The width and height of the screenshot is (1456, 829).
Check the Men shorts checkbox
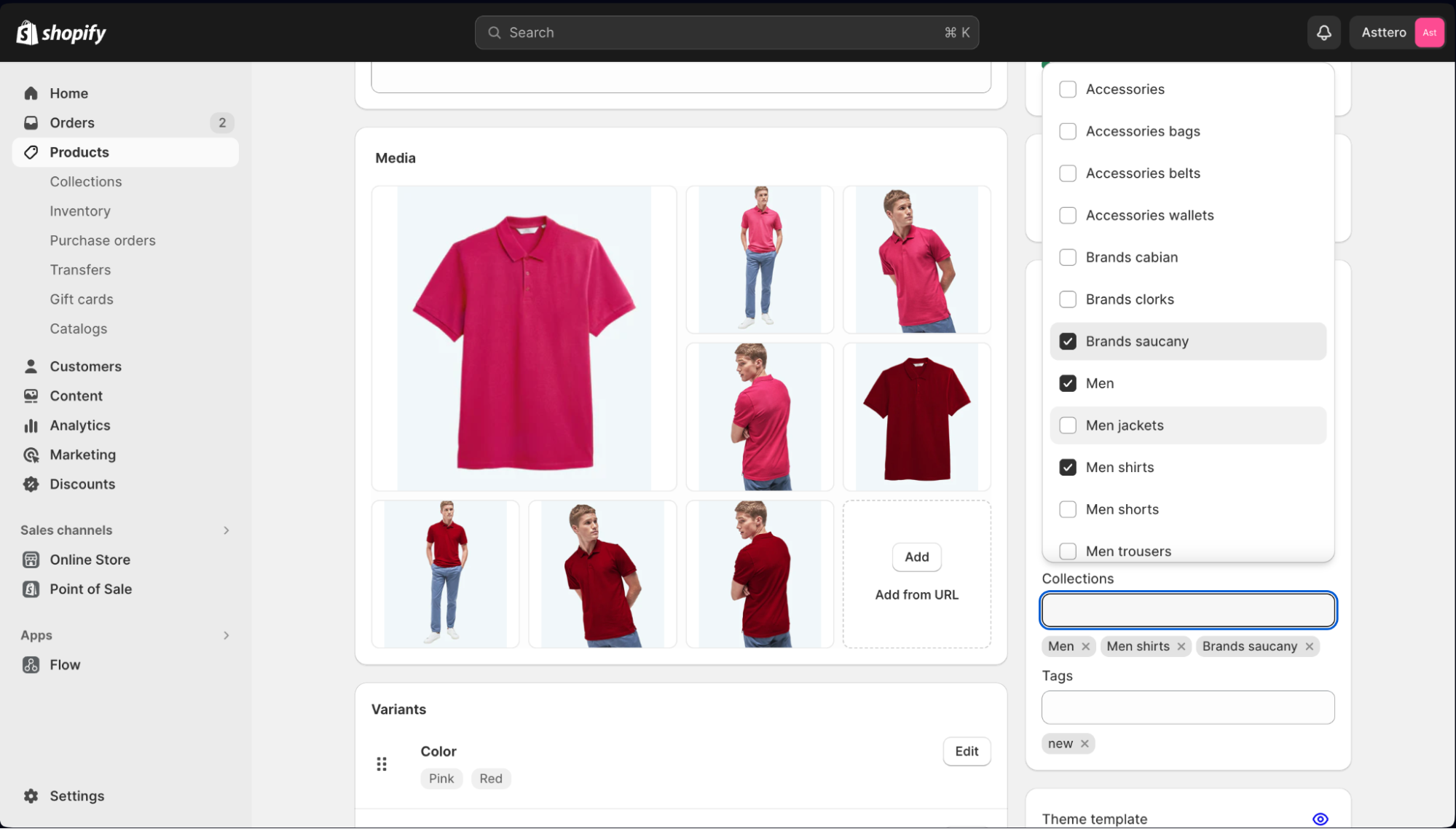[x=1068, y=509]
